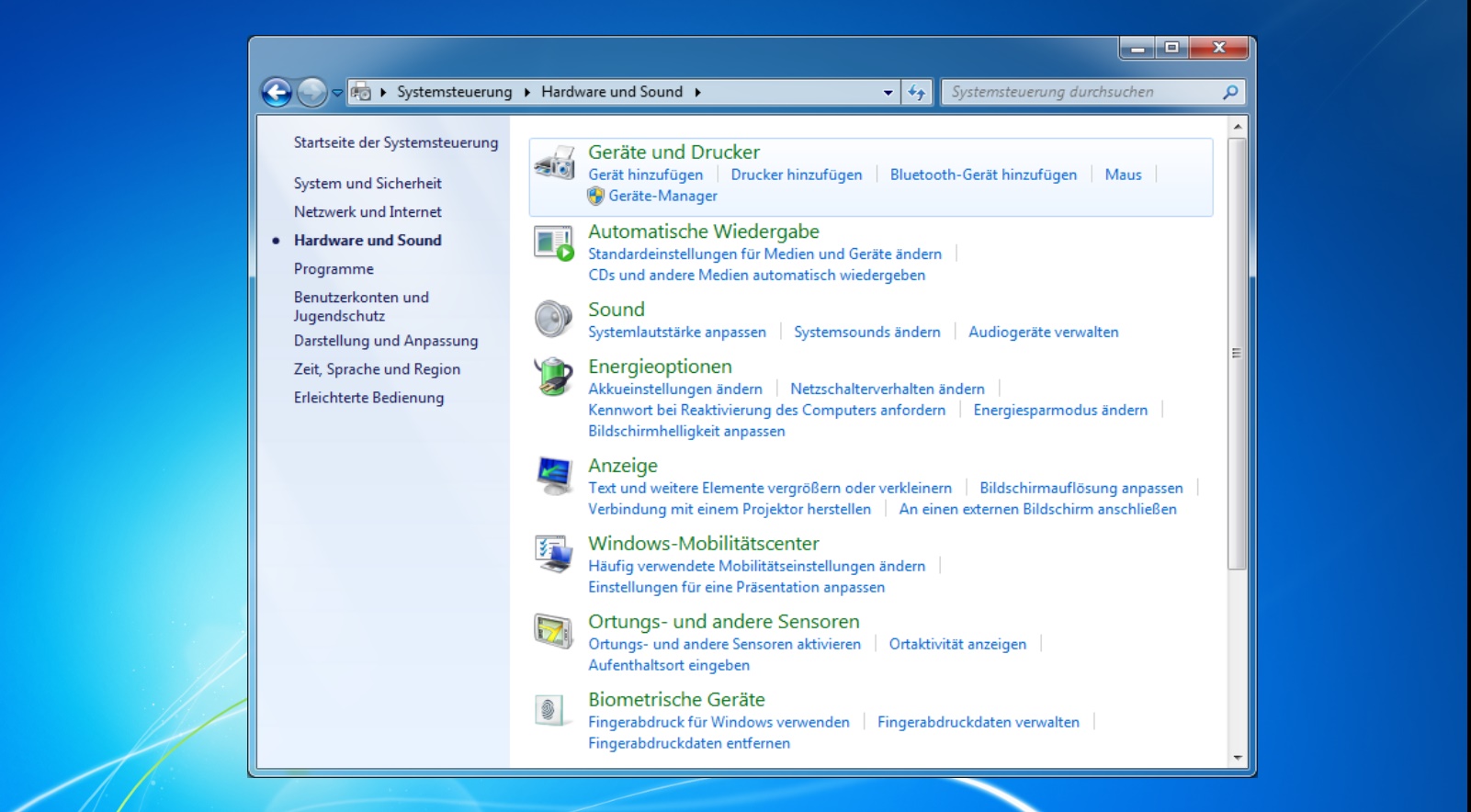1471x812 pixels.
Task: Open Maus settings link
Action: [x=1123, y=175]
